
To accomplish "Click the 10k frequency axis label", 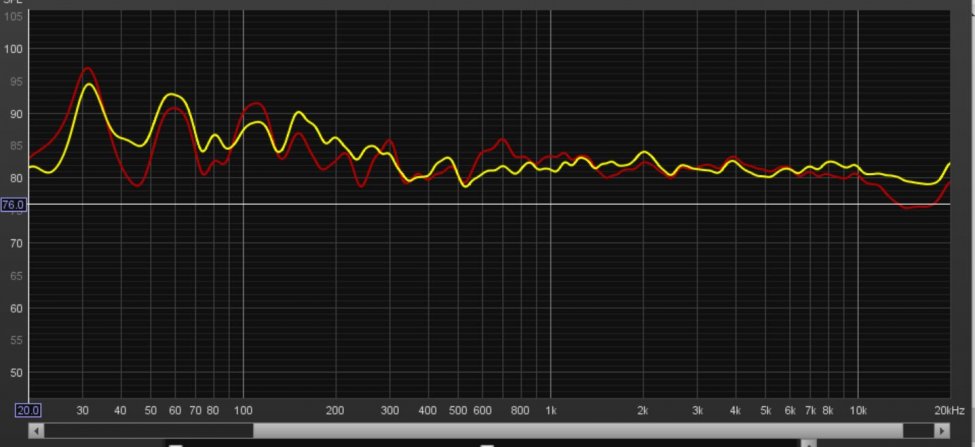I will coord(858,410).
